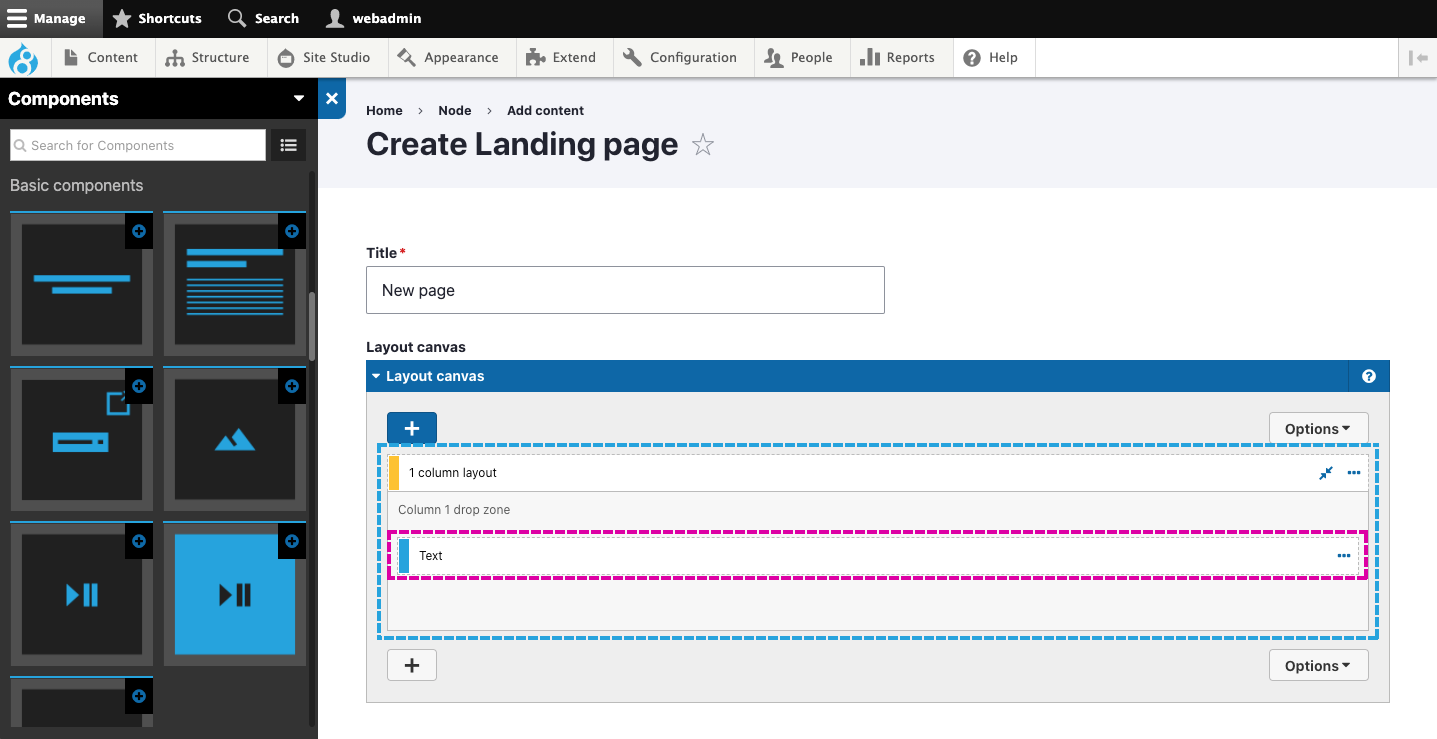
Task: Add the image component via plus
Action: click(292, 386)
